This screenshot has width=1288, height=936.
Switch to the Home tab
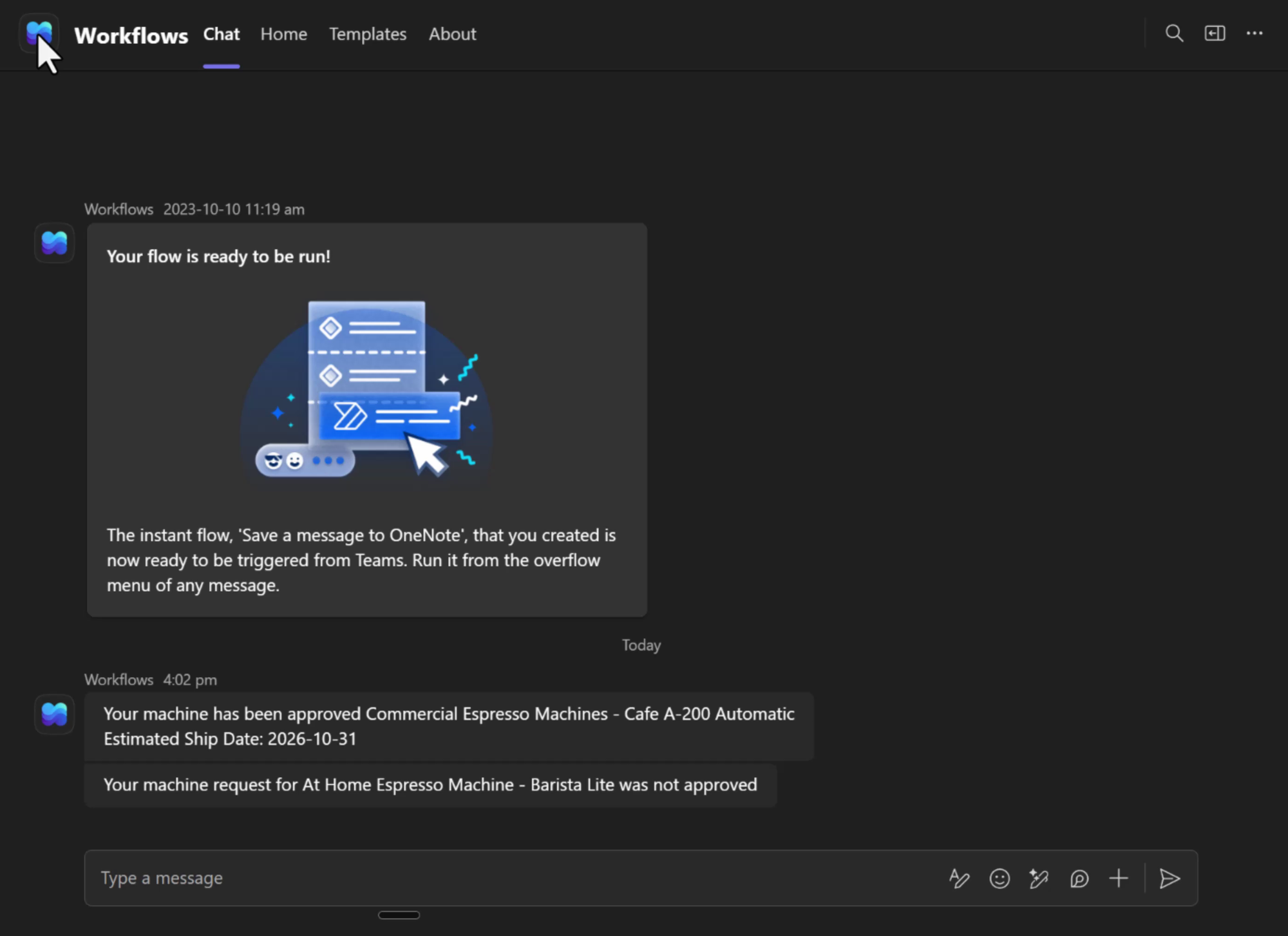click(284, 34)
